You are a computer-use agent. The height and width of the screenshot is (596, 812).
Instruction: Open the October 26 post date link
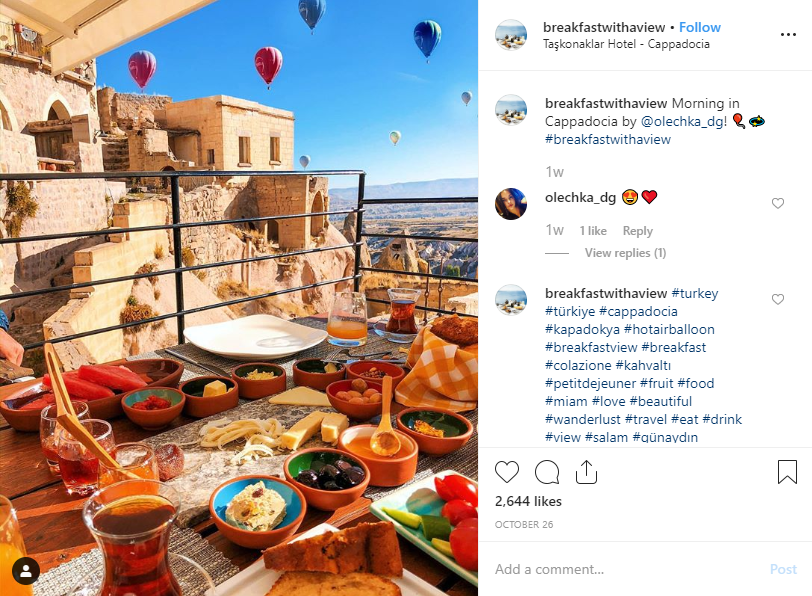[x=524, y=525]
